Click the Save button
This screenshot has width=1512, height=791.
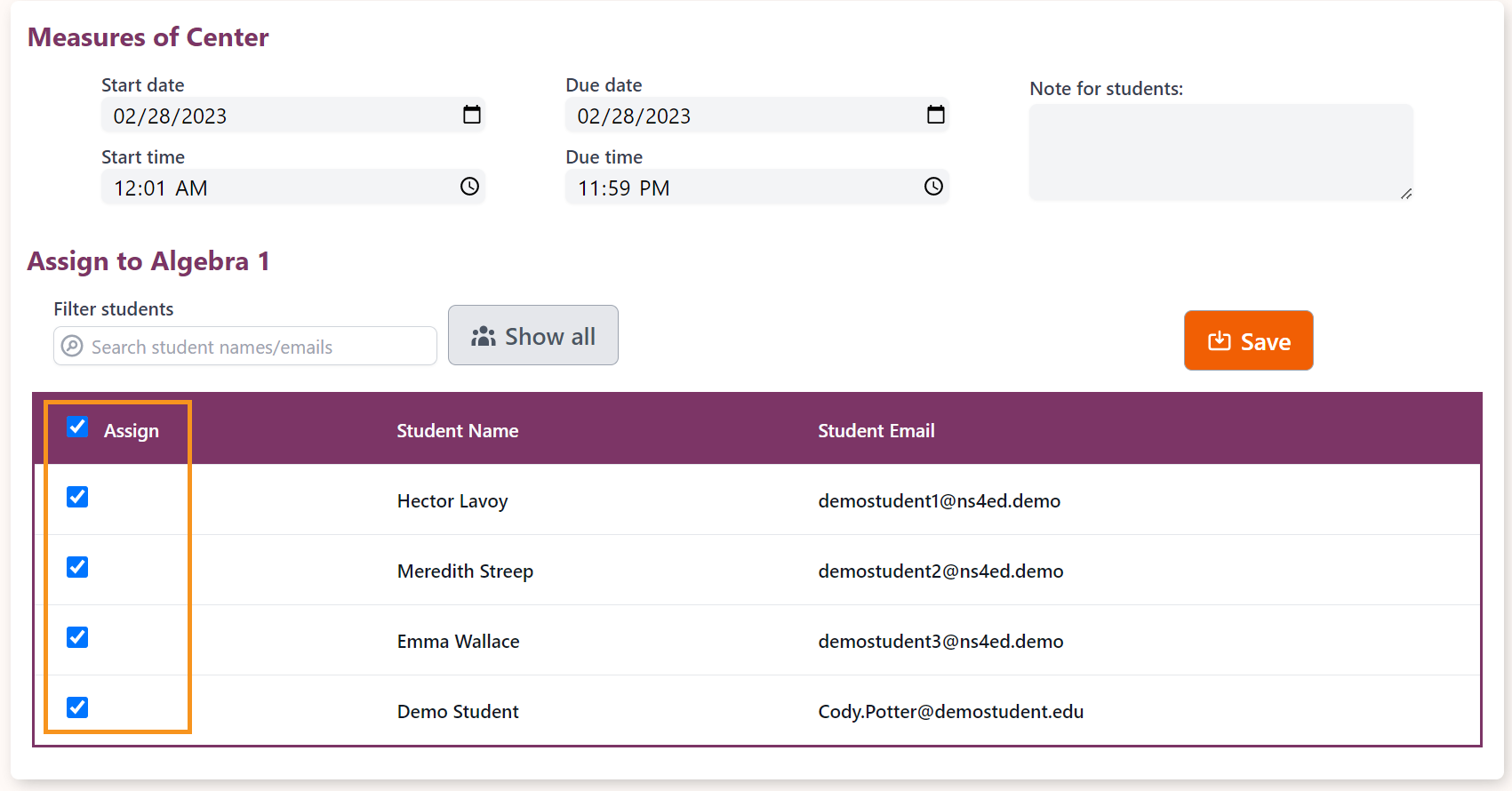[x=1248, y=340]
